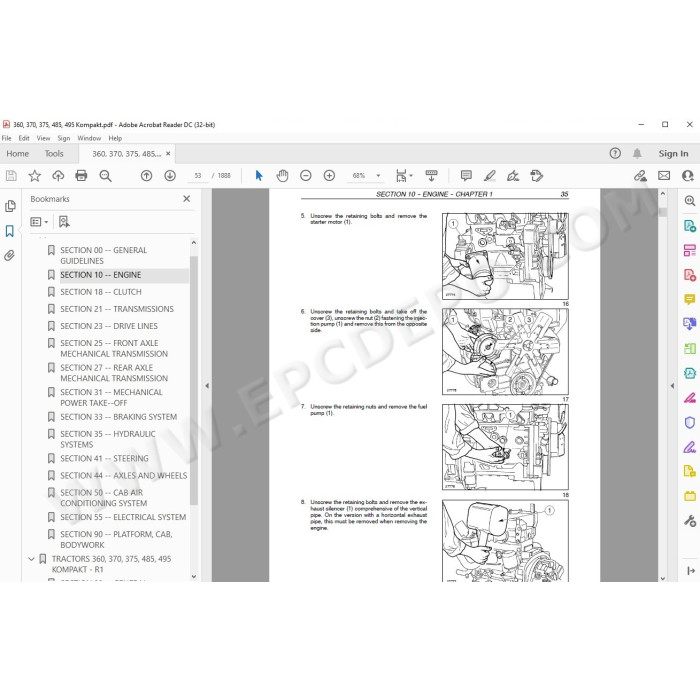Open the Comment tool in right pane

click(690, 299)
